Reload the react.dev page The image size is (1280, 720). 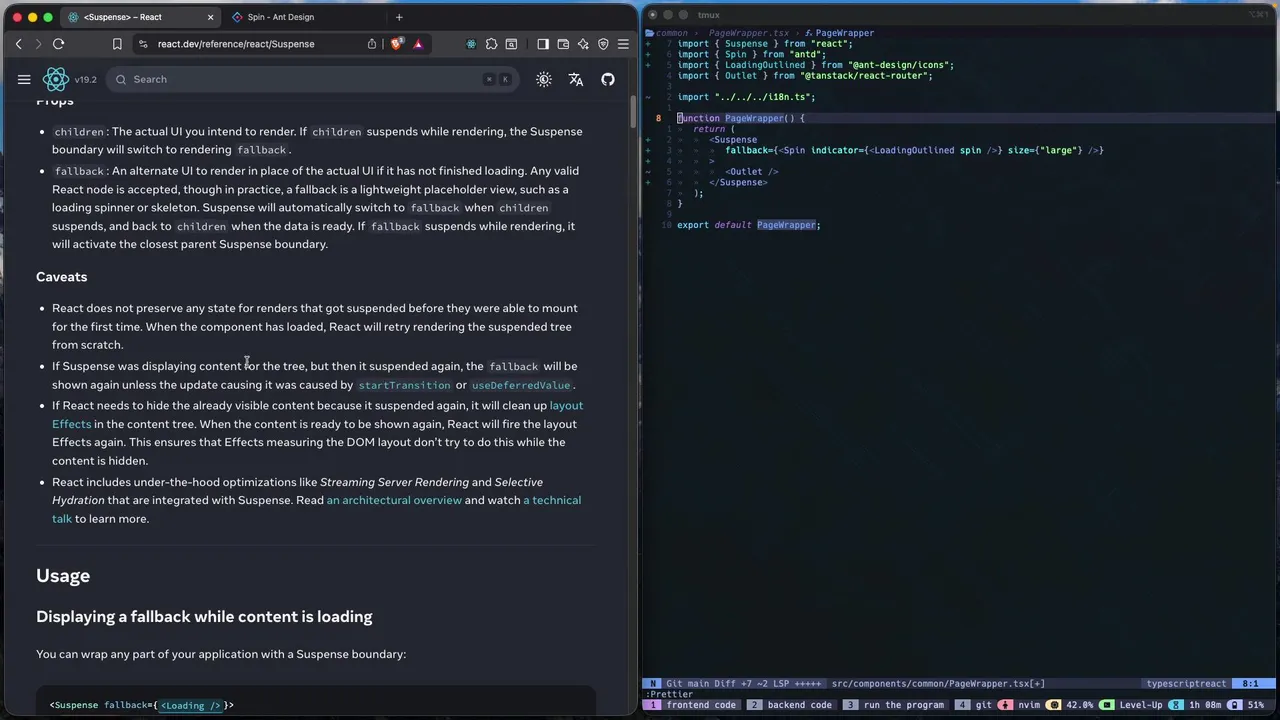click(59, 44)
